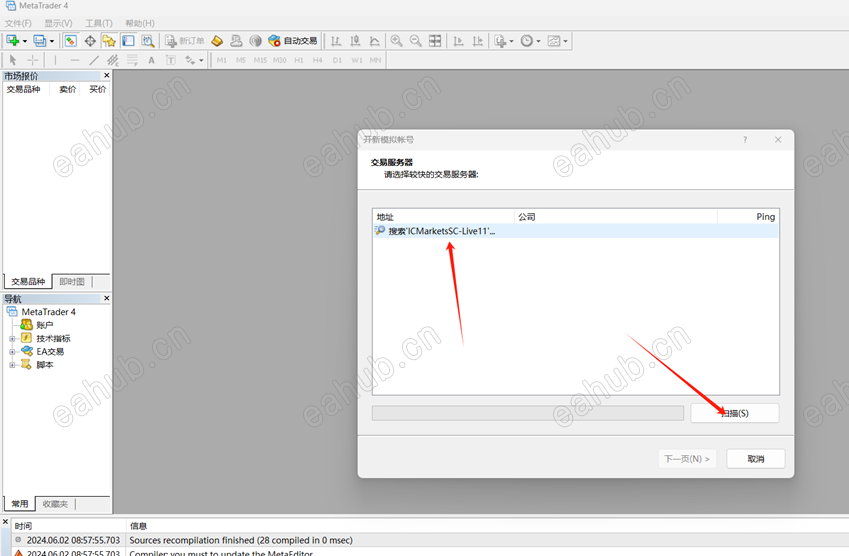This screenshot has width=849, height=556.
Task: Toggle the 自动交易 auto trading button
Action: coord(293,41)
